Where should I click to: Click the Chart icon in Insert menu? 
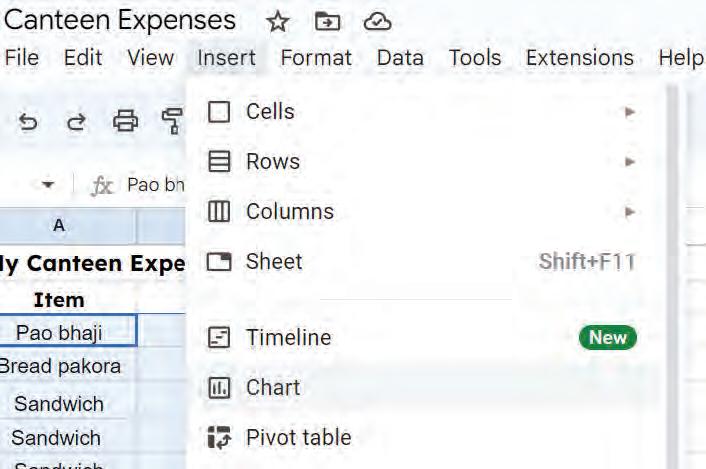click(x=219, y=388)
